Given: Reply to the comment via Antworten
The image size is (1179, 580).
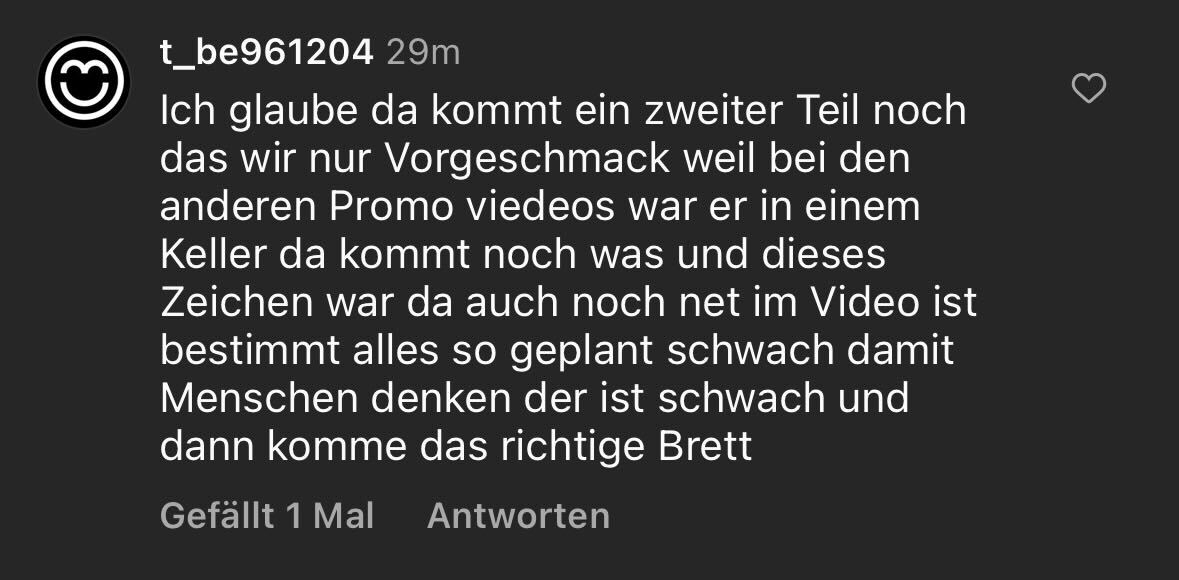Looking at the screenshot, I should [518, 516].
